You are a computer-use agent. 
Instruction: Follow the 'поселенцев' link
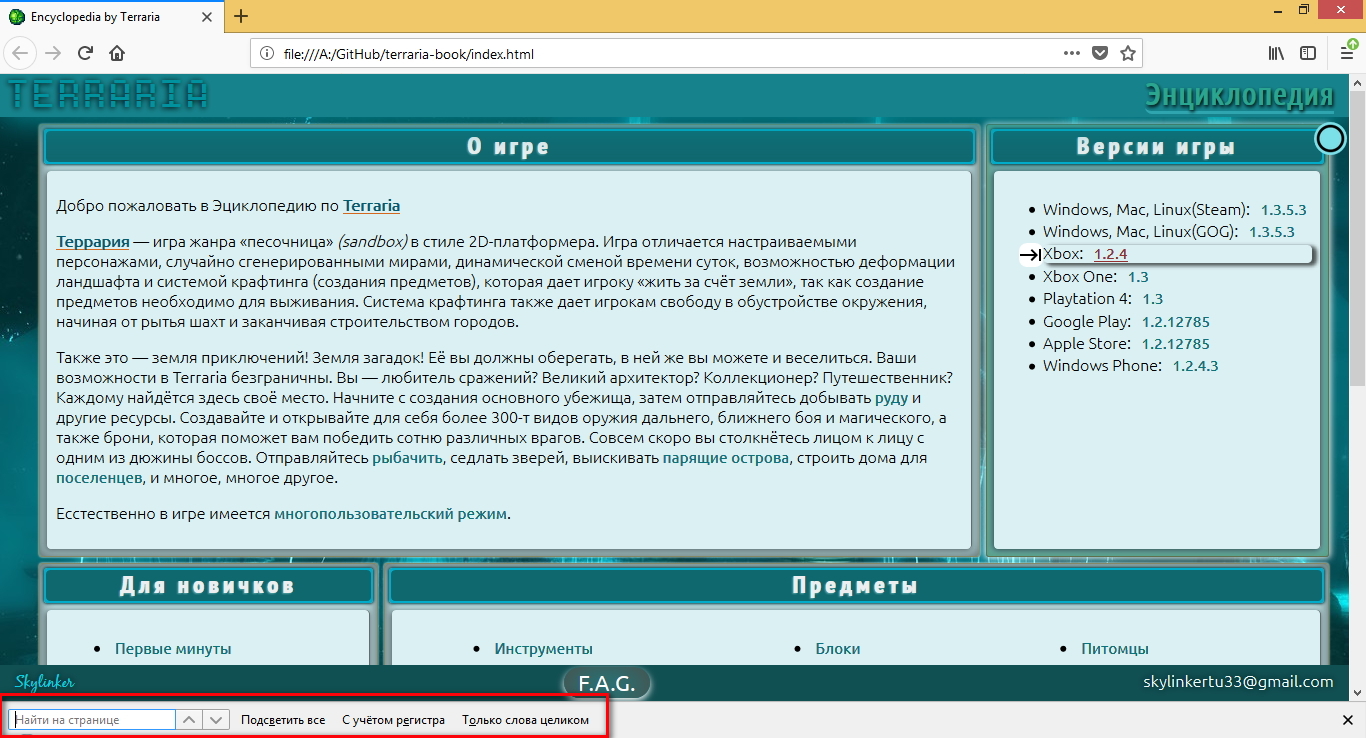(x=99, y=478)
